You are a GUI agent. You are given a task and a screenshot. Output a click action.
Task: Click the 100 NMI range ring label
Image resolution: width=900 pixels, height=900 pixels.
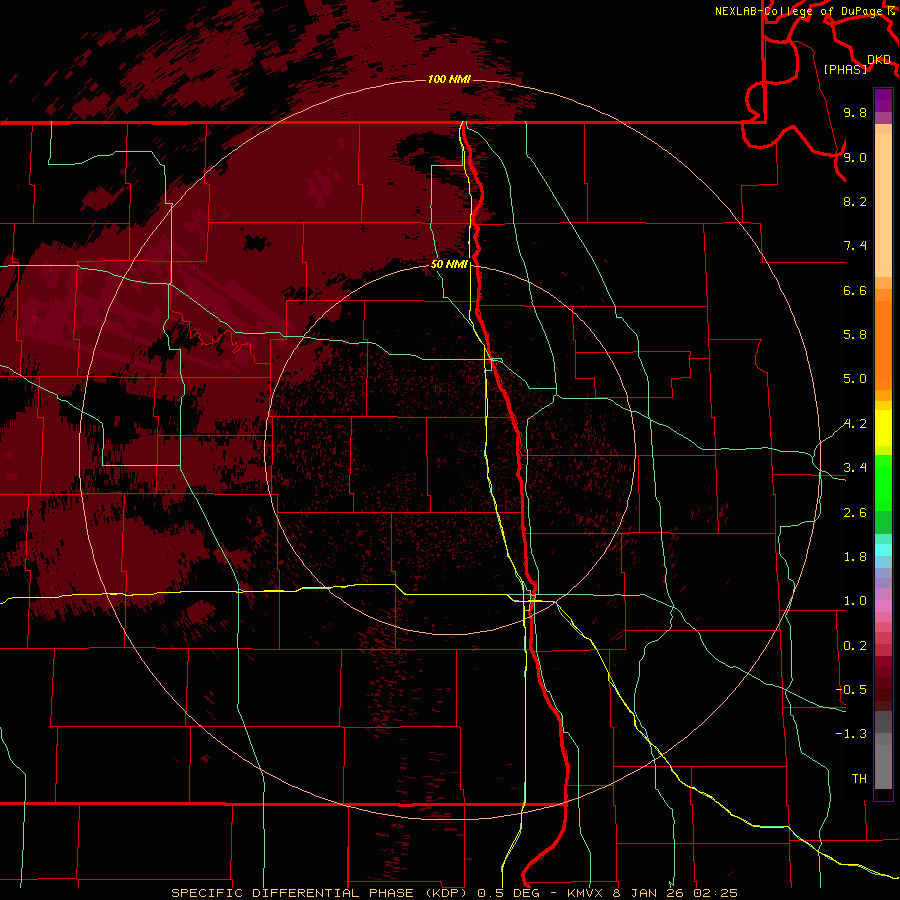tap(449, 79)
